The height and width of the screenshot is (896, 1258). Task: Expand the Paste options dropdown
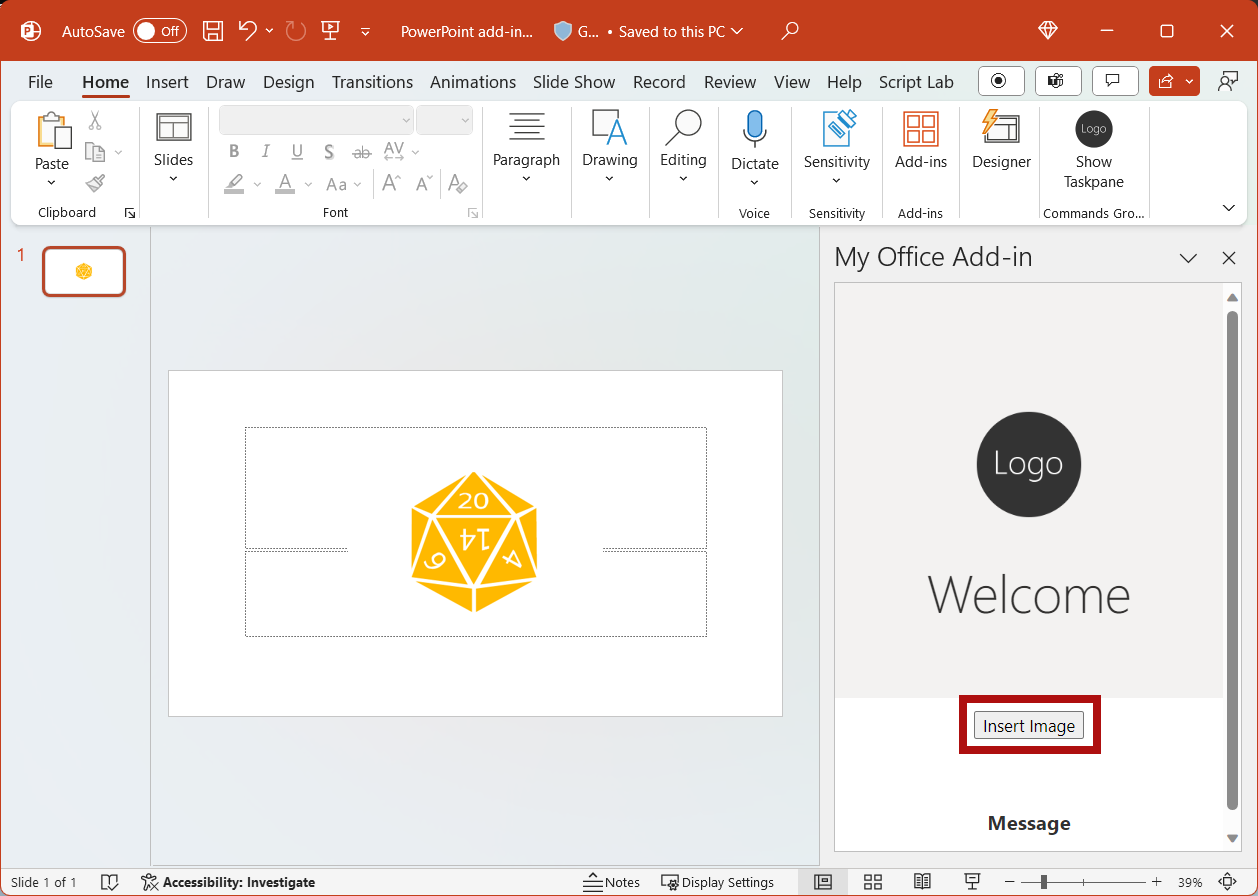click(52, 182)
